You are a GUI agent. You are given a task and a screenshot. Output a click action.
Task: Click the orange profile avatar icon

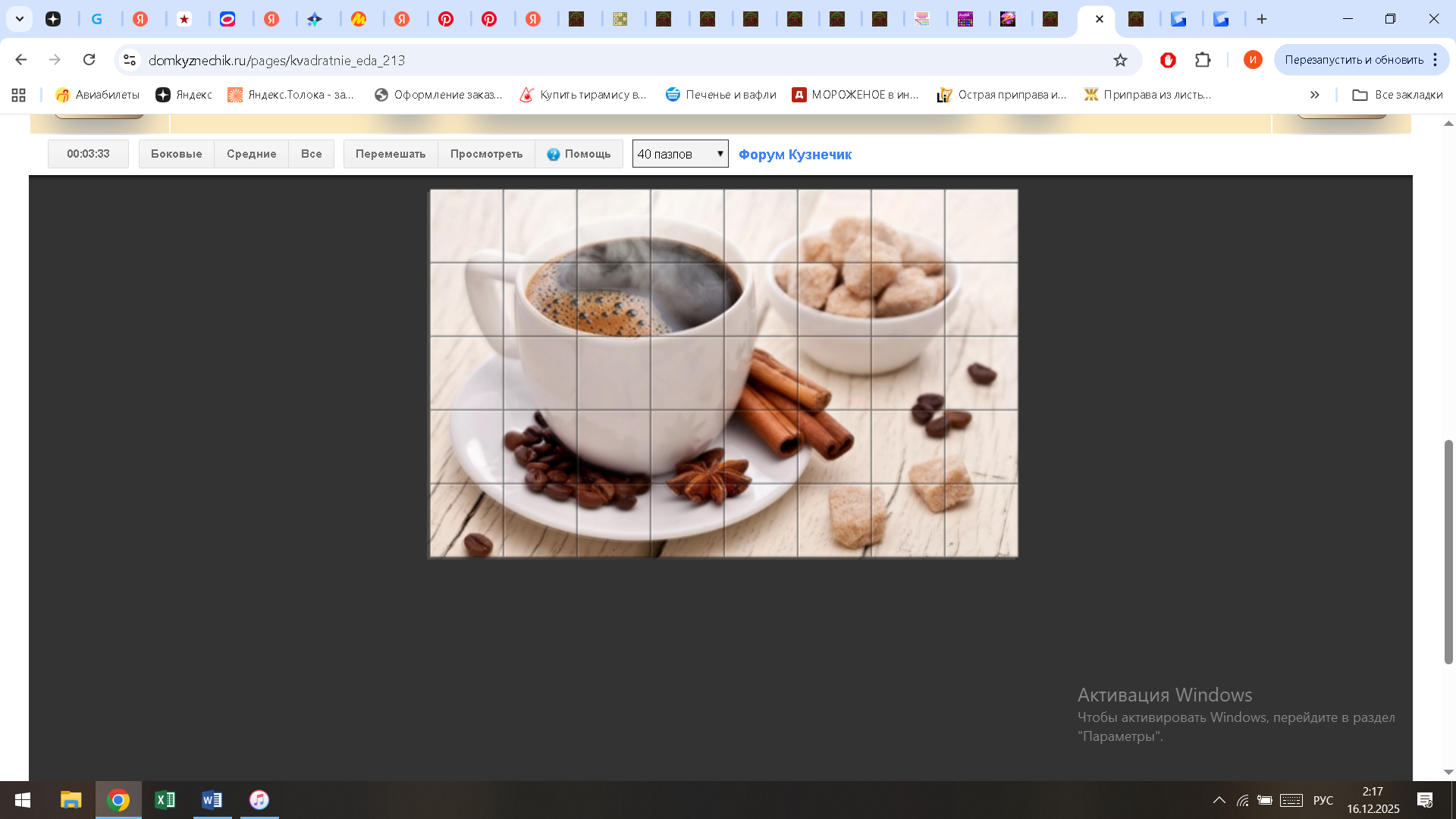tap(1253, 60)
